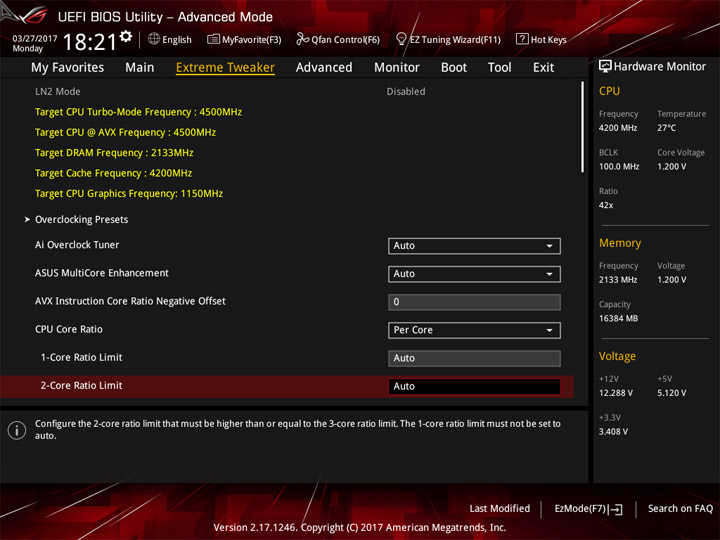Open the Monitor tab
The image size is (720, 540).
pos(397,68)
